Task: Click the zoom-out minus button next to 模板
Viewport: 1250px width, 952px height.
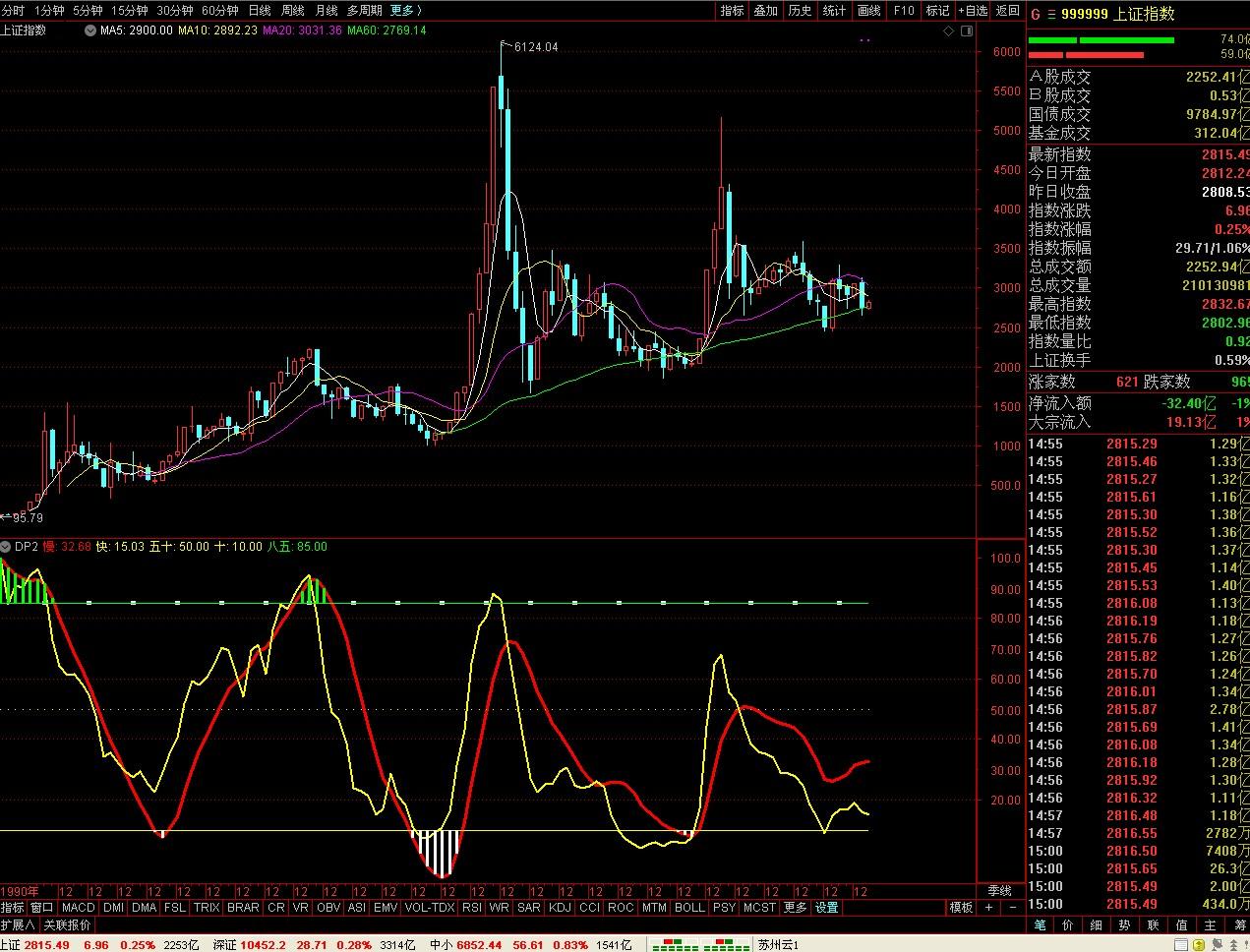Action: pos(1013,907)
